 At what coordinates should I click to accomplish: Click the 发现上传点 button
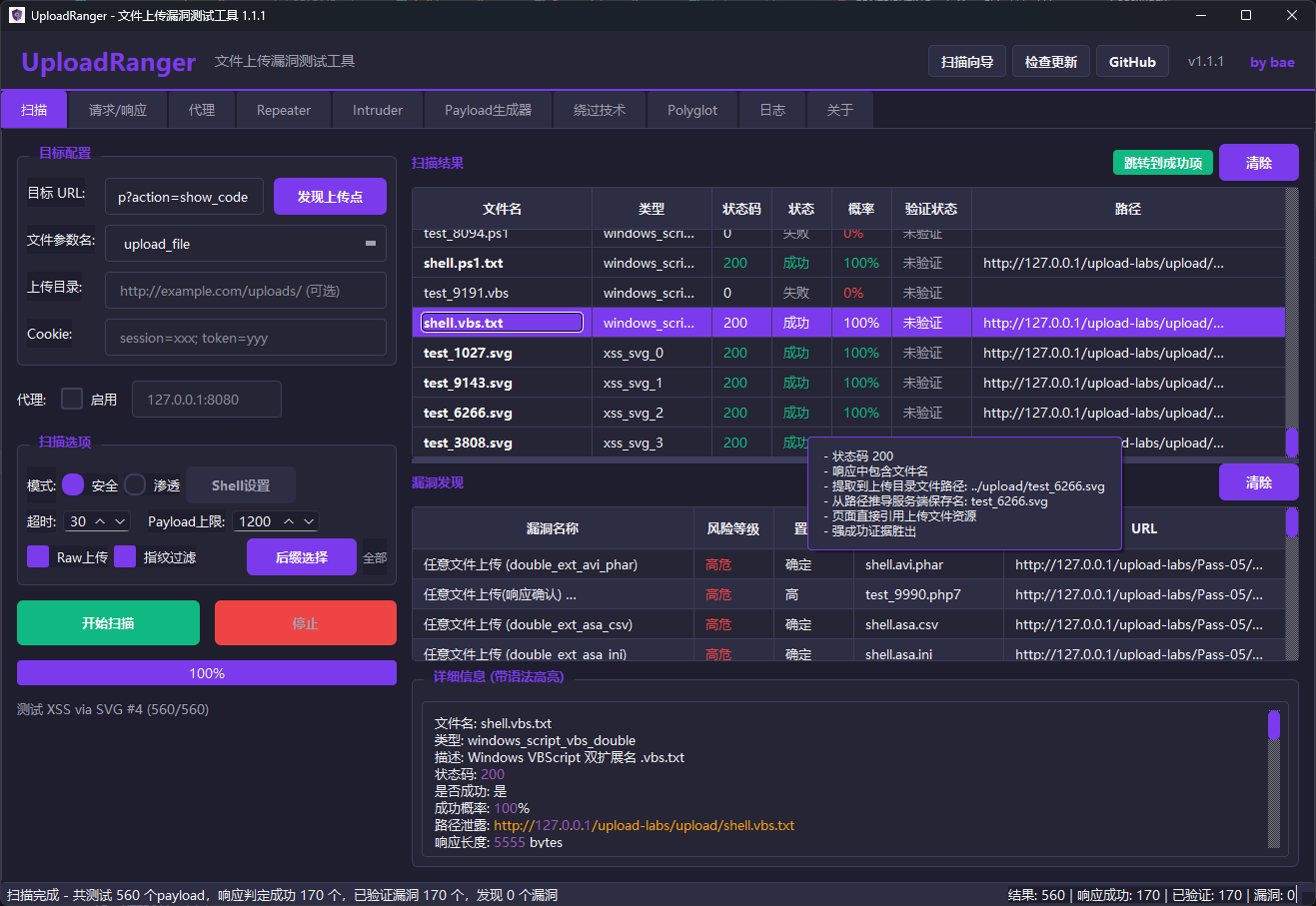(x=330, y=197)
